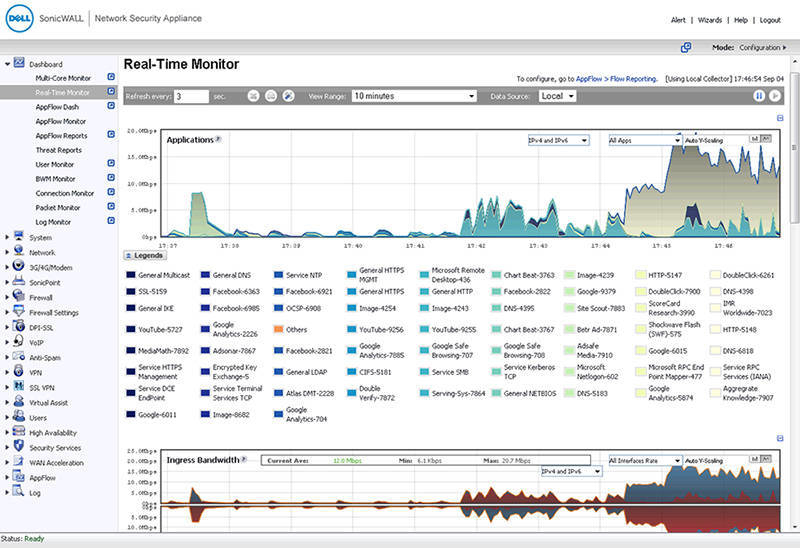This screenshot has height=548, width=800.
Task: Click the Logout link
Action: point(770,20)
